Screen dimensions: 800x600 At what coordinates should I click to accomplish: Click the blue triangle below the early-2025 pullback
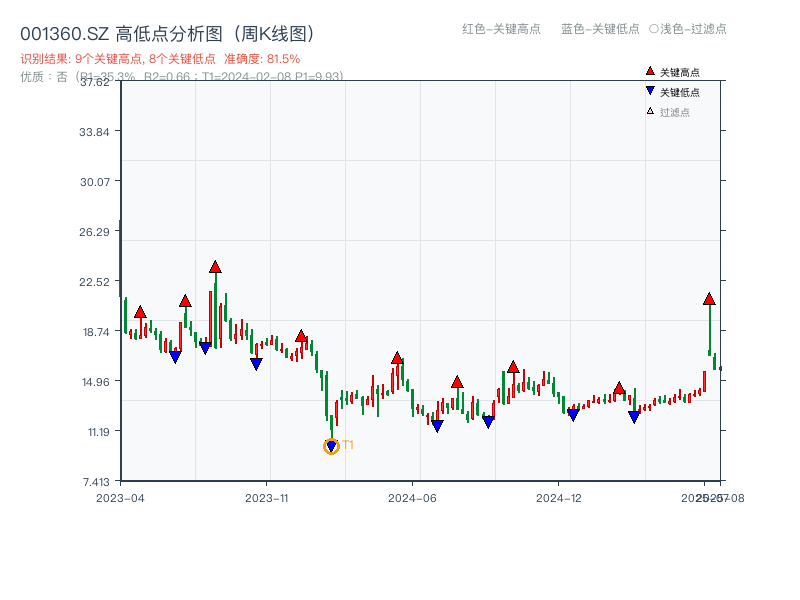[x=633, y=415]
